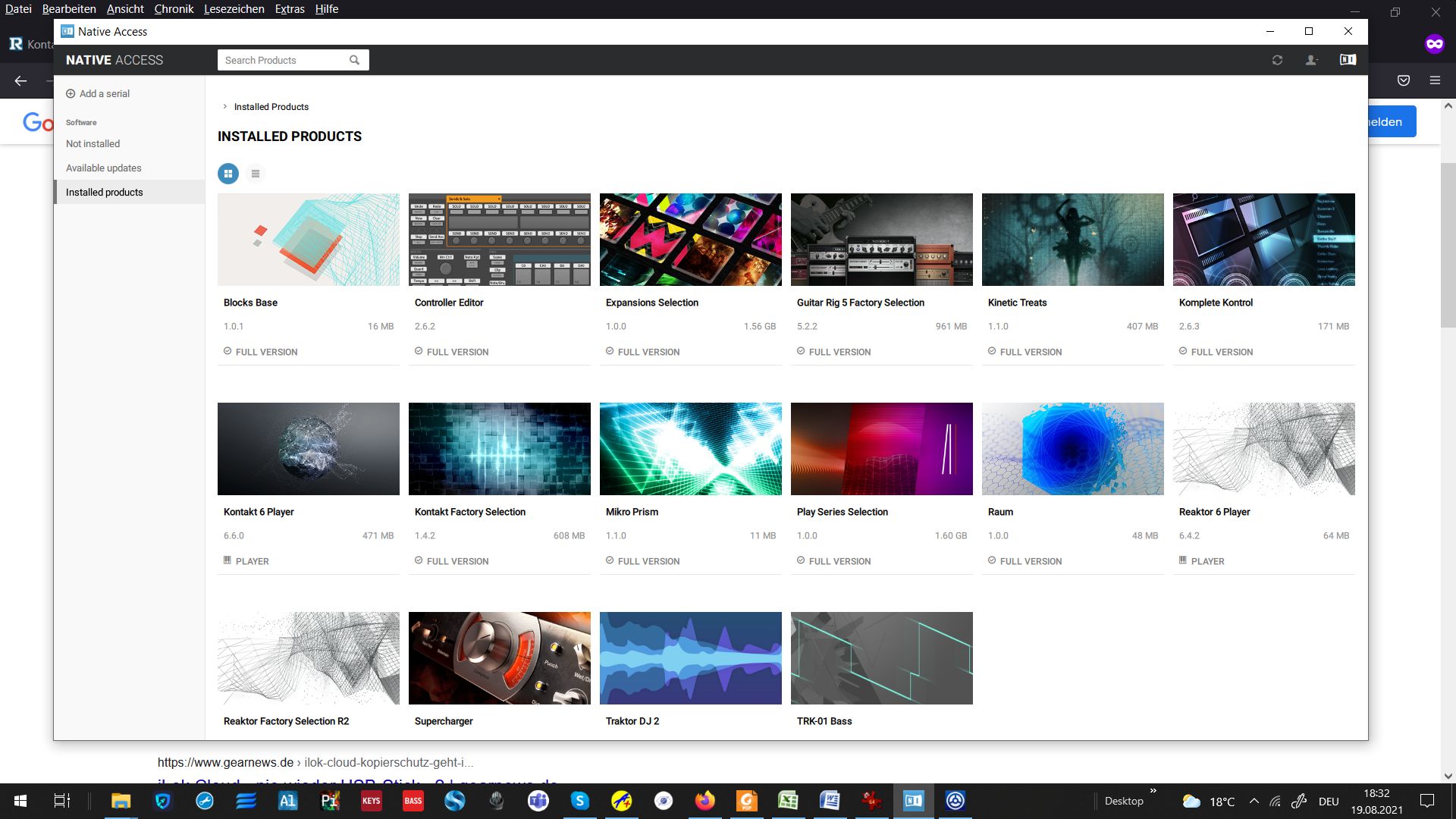Image resolution: width=1456 pixels, height=819 pixels.
Task: Show hidden system tray icons
Action: click(x=1254, y=801)
